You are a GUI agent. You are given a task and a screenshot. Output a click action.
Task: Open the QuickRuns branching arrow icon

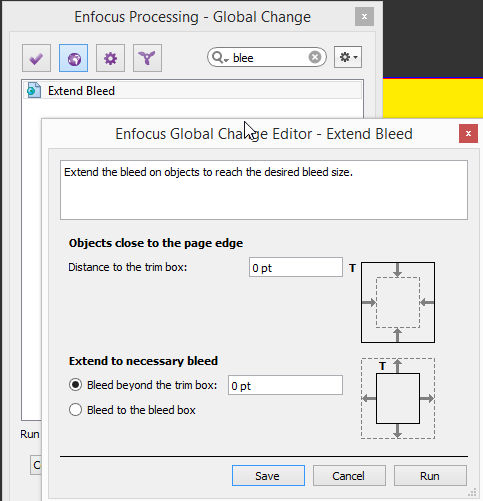[x=147, y=58]
